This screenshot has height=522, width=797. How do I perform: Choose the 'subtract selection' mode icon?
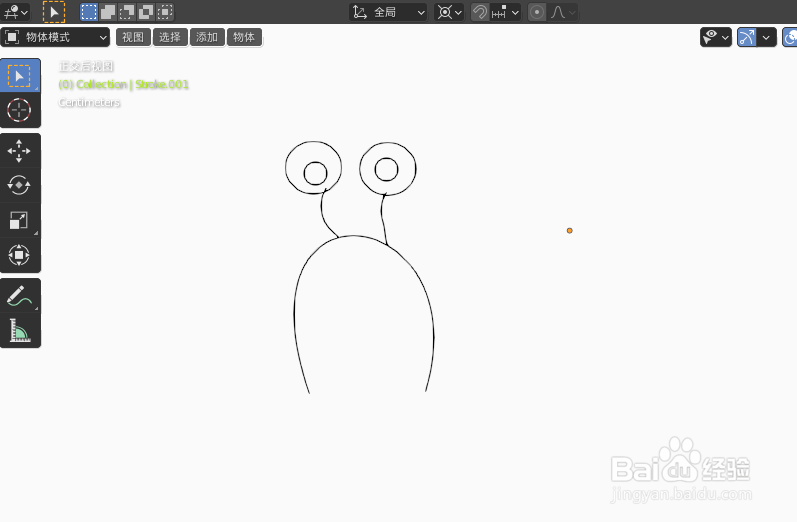click(x=127, y=12)
